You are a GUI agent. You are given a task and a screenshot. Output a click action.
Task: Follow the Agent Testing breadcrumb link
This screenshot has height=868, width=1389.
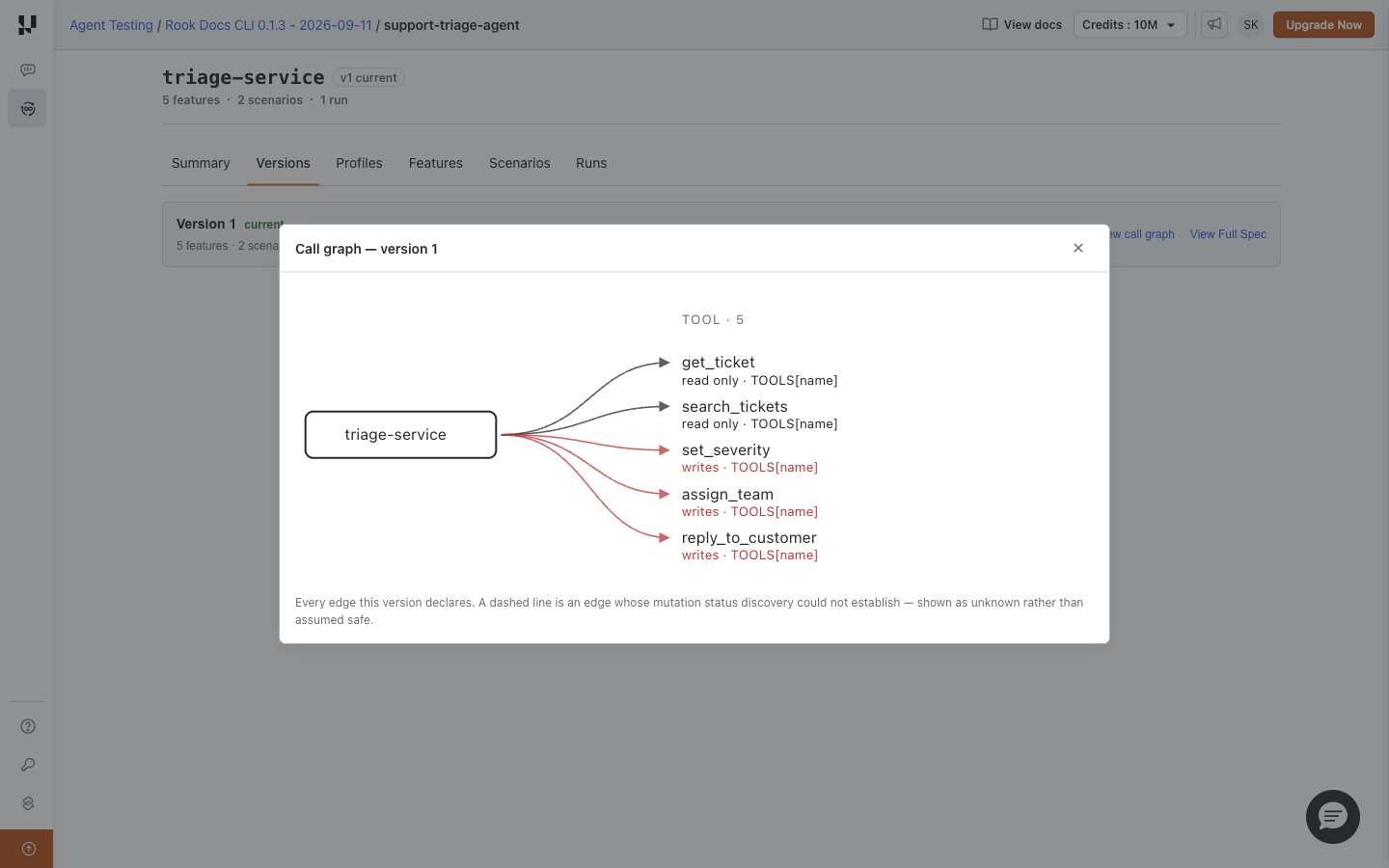pyautogui.click(x=111, y=25)
